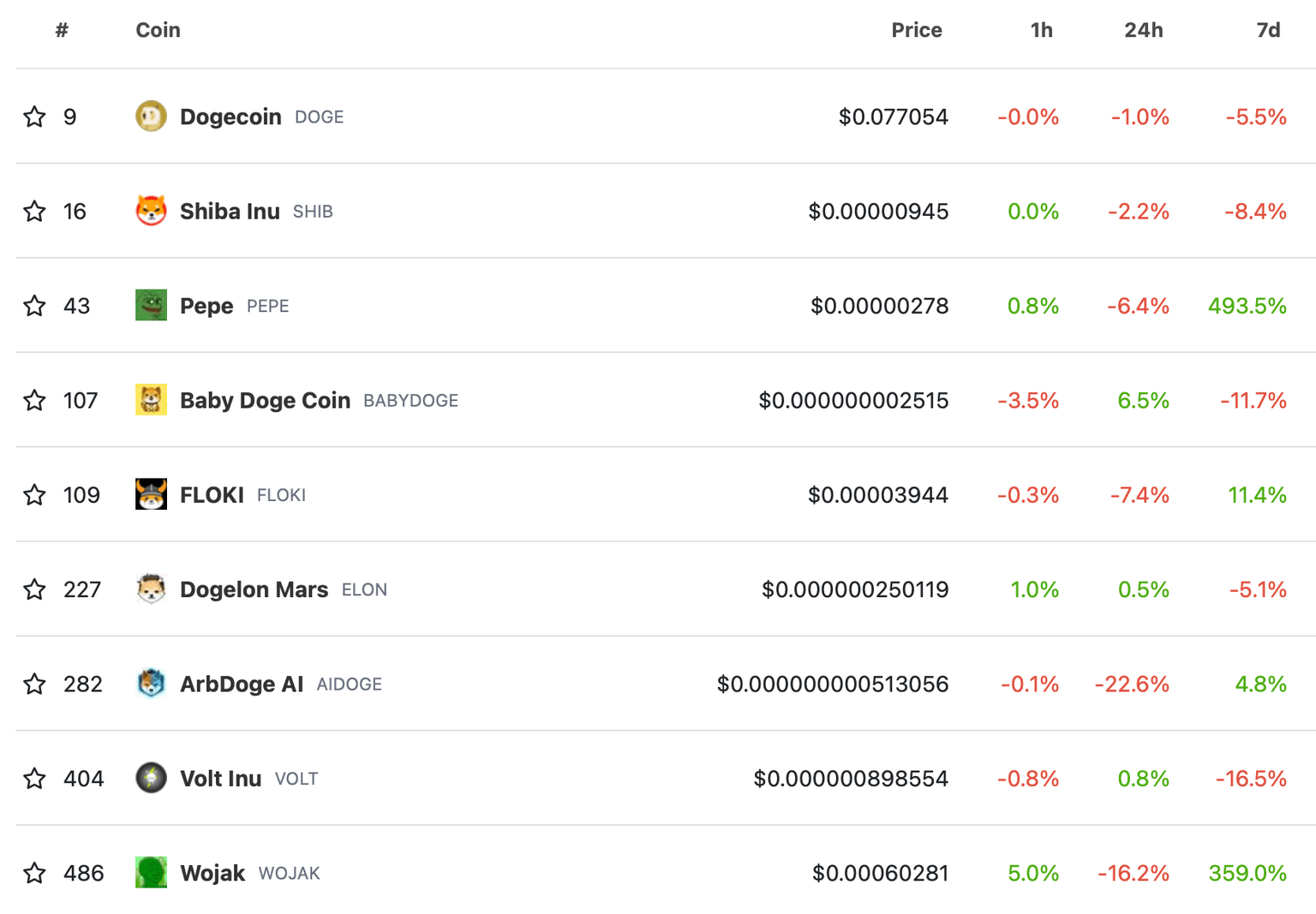Click the Wojak logo icon
The image size is (1316, 914).
point(151,873)
